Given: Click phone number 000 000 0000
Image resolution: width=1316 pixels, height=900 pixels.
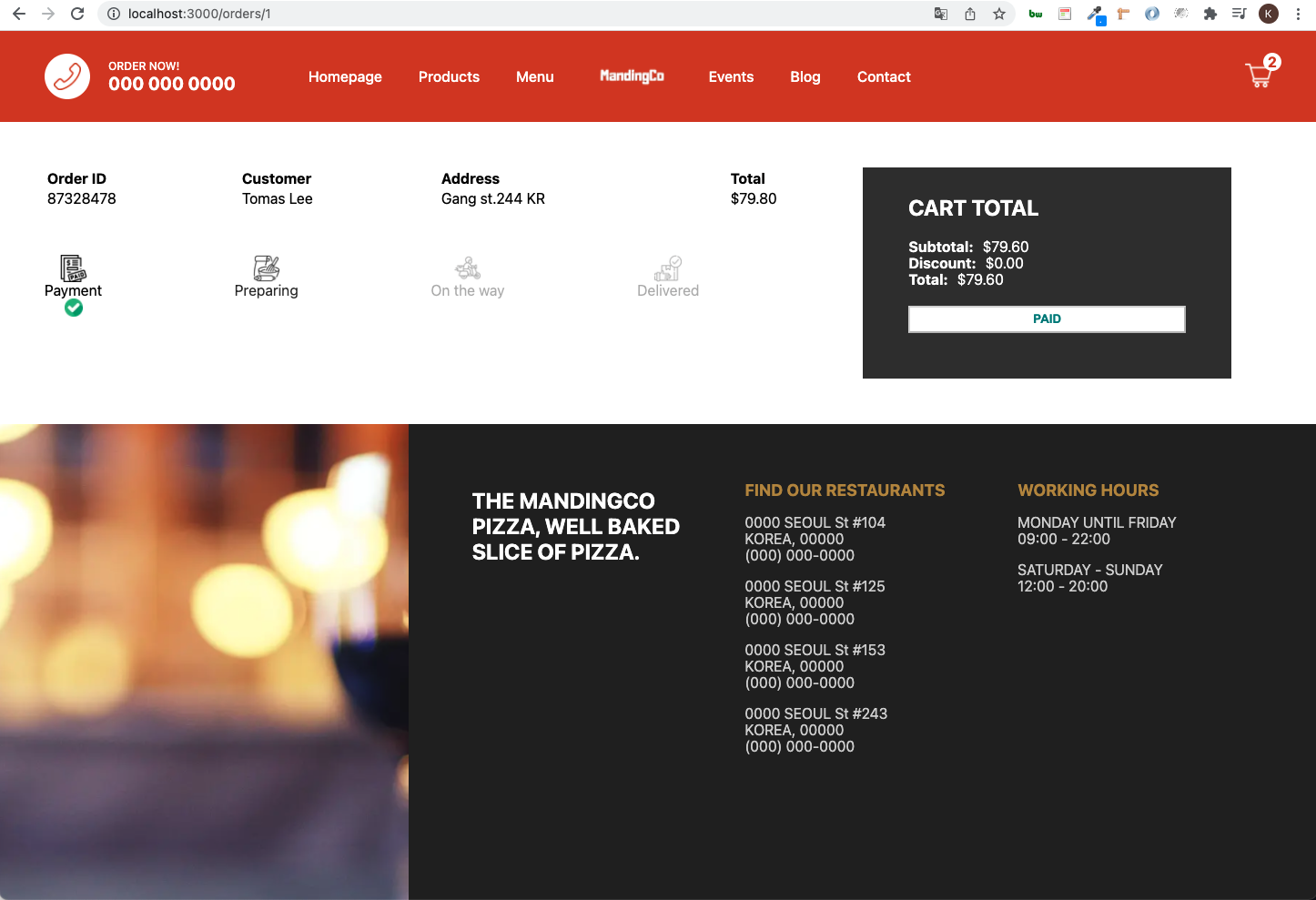Looking at the screenshot, I should (172, 84).
